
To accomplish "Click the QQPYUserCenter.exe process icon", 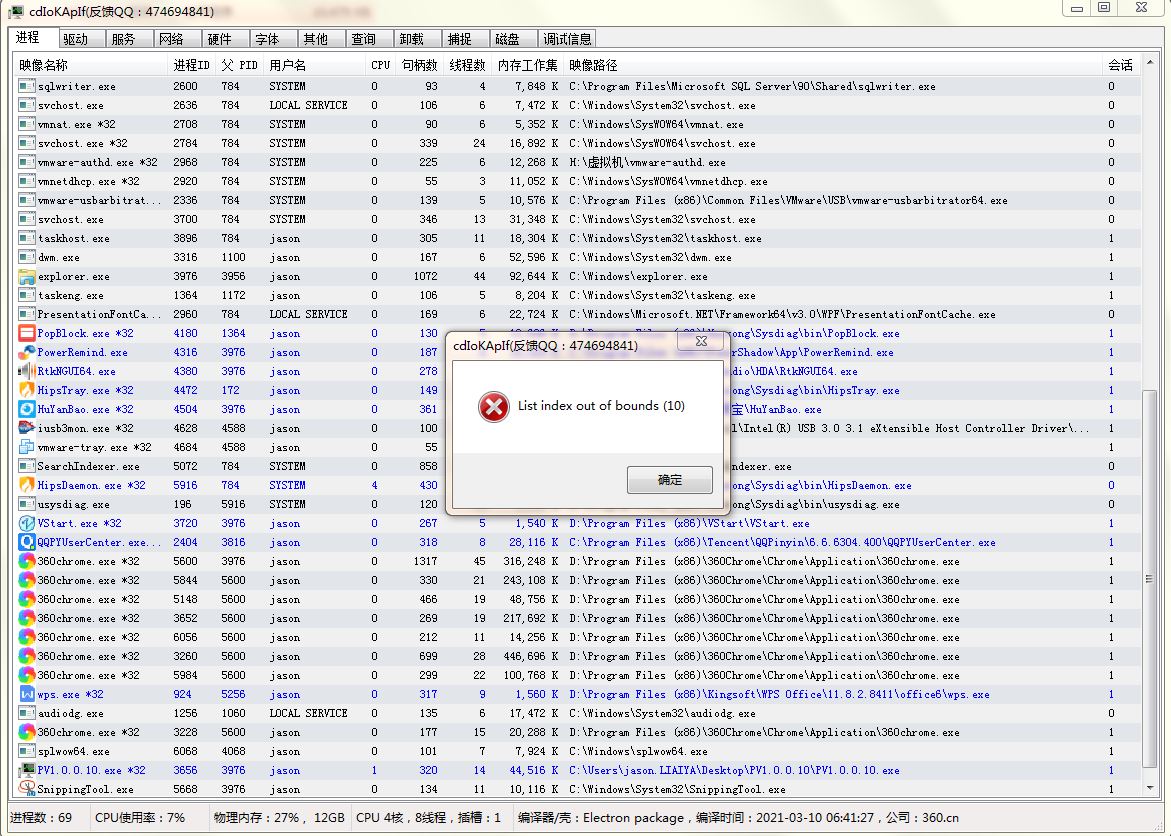I will tap(27, 542).
